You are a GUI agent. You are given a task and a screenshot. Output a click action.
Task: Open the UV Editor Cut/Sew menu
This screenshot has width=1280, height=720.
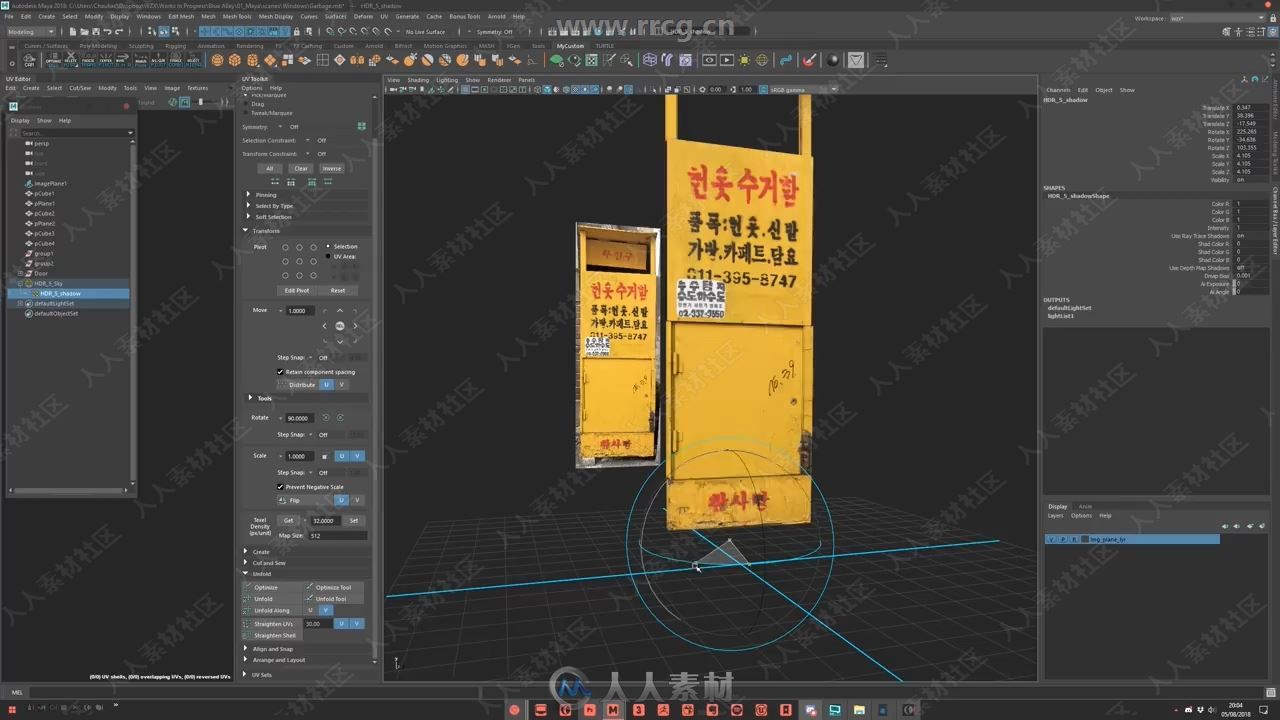click(x=80, y=88)
